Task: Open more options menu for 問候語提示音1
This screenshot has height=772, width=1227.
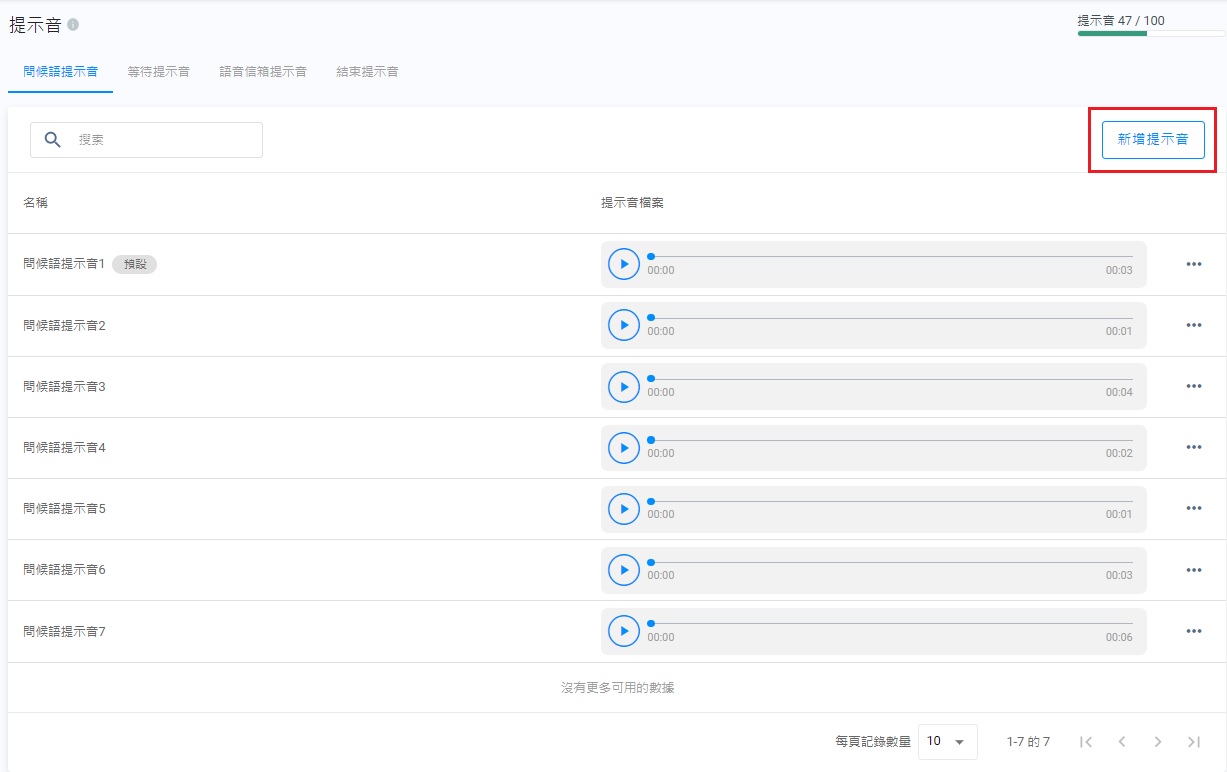Action: tap(1193, 263)
